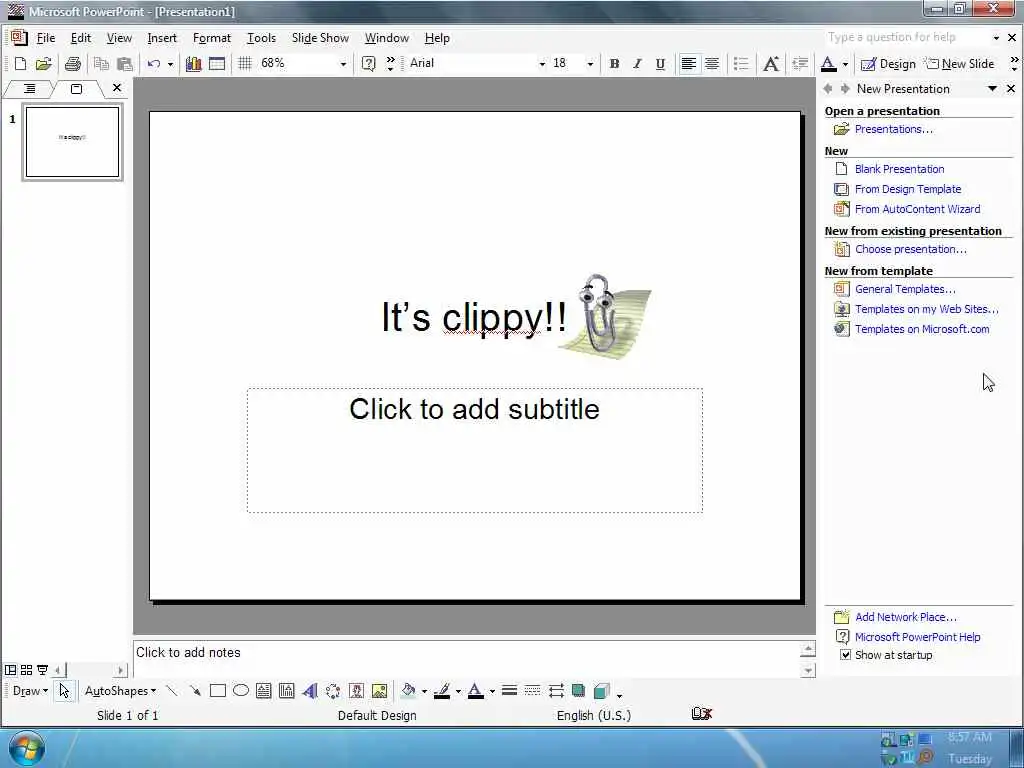Viewport: 1024px width, 768px height.
Task: Insert a Text Box from drawing toolbar
Action: point(263,690)
